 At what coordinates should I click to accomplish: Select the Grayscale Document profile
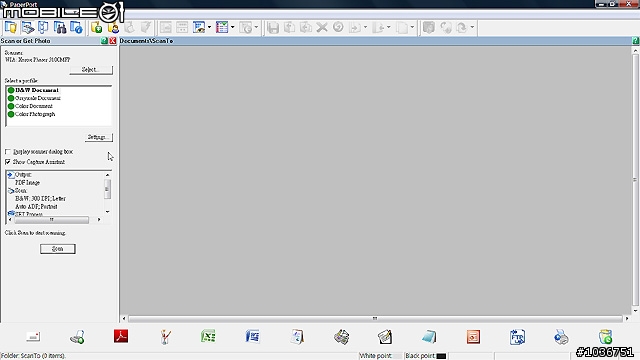34,98
